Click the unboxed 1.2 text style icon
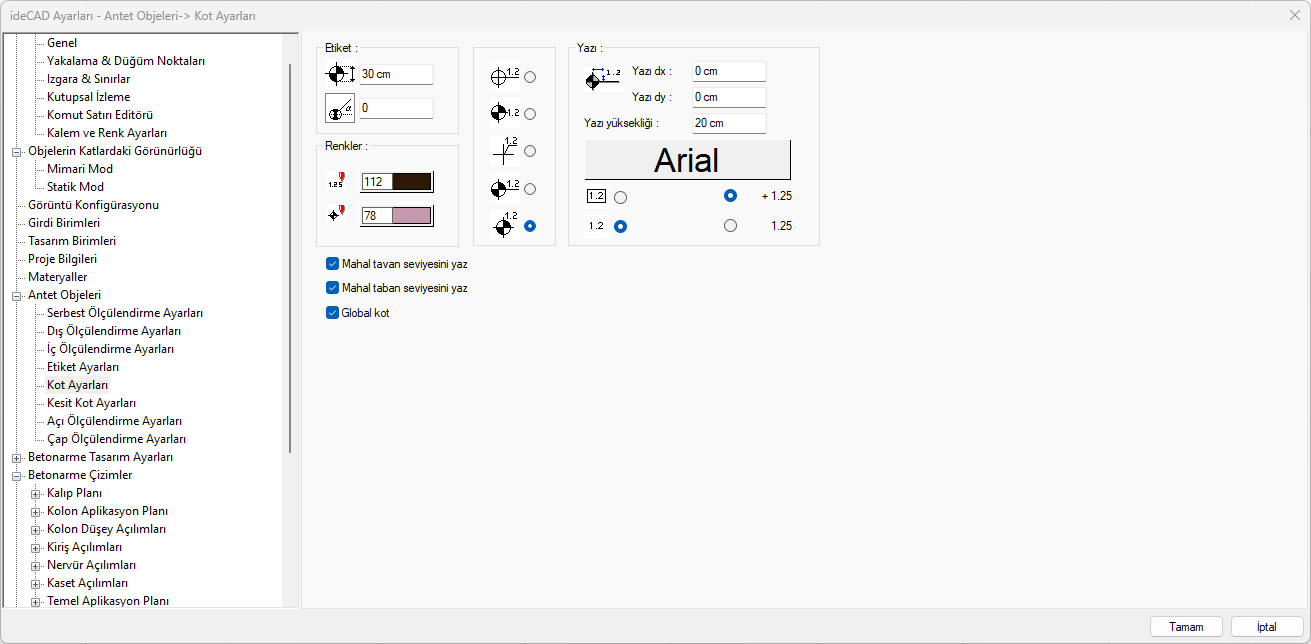Image resolution: width=1311 pixels, height=644 pixels. pos(596,226)
